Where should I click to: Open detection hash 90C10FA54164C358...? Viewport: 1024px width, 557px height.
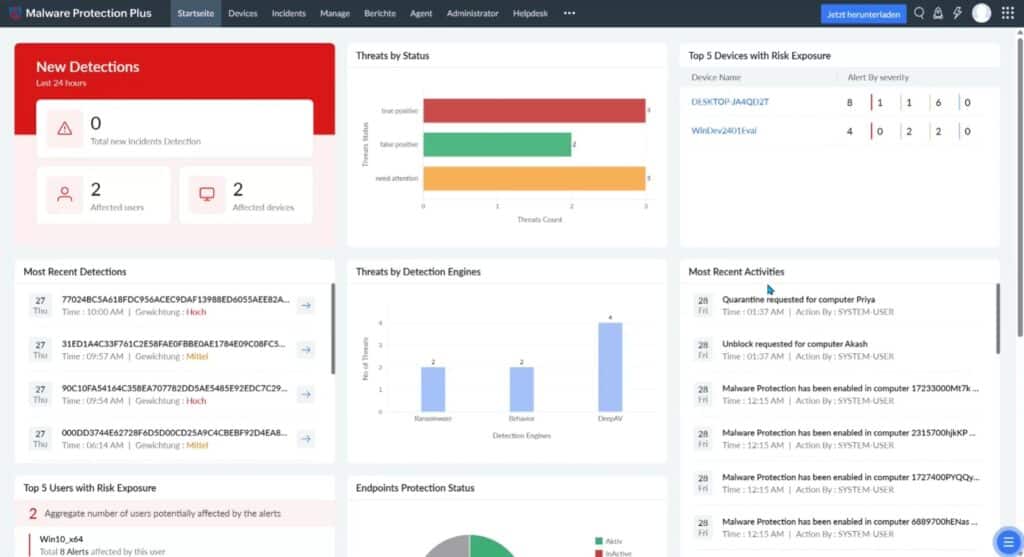click(x=174, y=388)
